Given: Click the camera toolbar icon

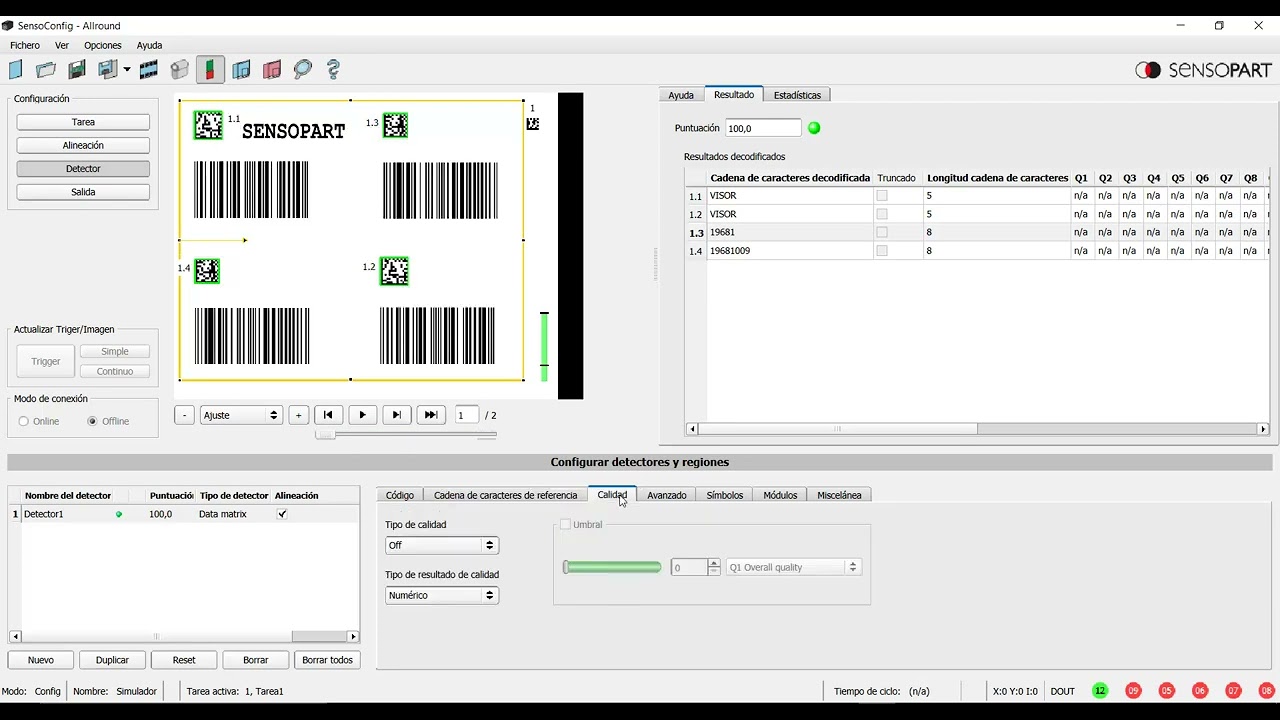Looking at the screenshot, I should pyautogui.click(x=180, y=69).
